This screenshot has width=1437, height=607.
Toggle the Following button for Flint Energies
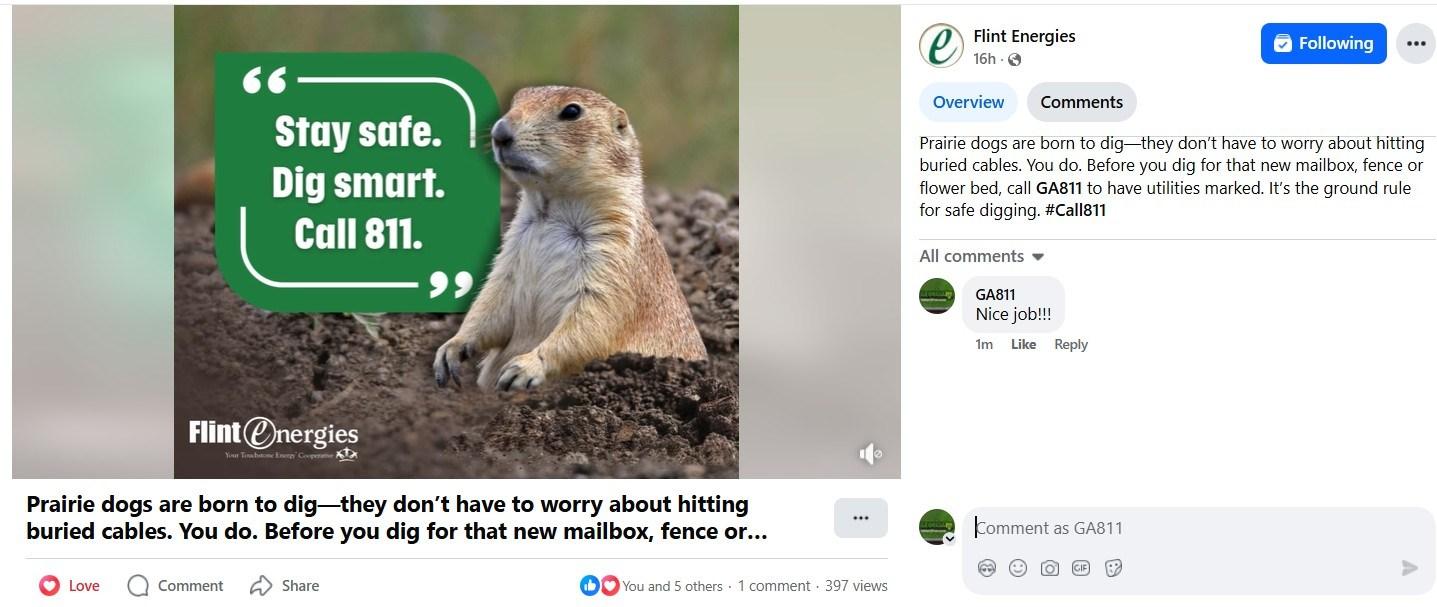click(x=1323, y=44)
